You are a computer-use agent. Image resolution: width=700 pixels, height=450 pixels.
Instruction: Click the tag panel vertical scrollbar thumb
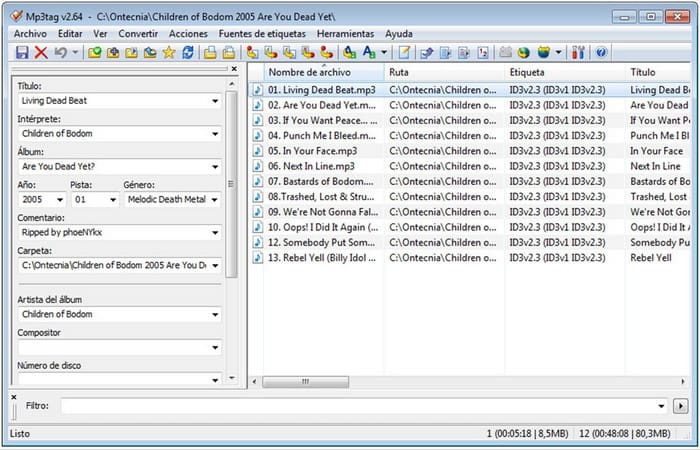(231, 184)
